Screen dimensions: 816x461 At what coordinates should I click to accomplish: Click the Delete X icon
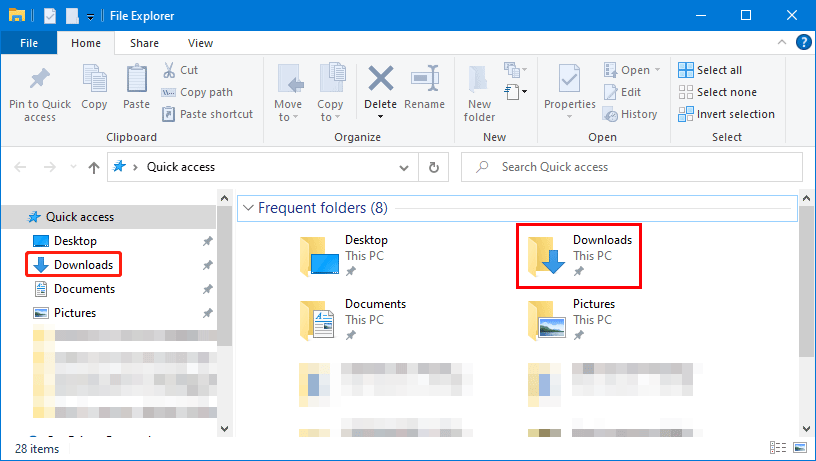[380, 79]
